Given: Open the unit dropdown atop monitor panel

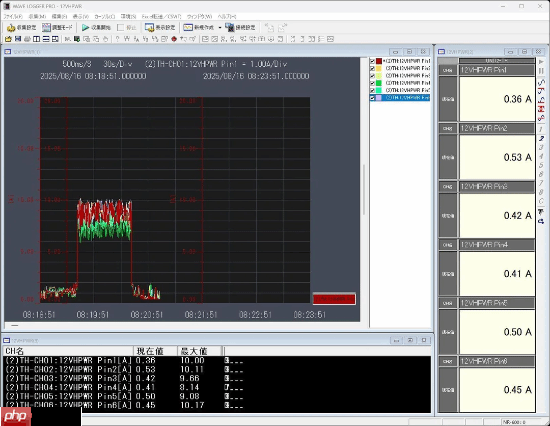Looking at the screenshot, I should tap(497, 60).
